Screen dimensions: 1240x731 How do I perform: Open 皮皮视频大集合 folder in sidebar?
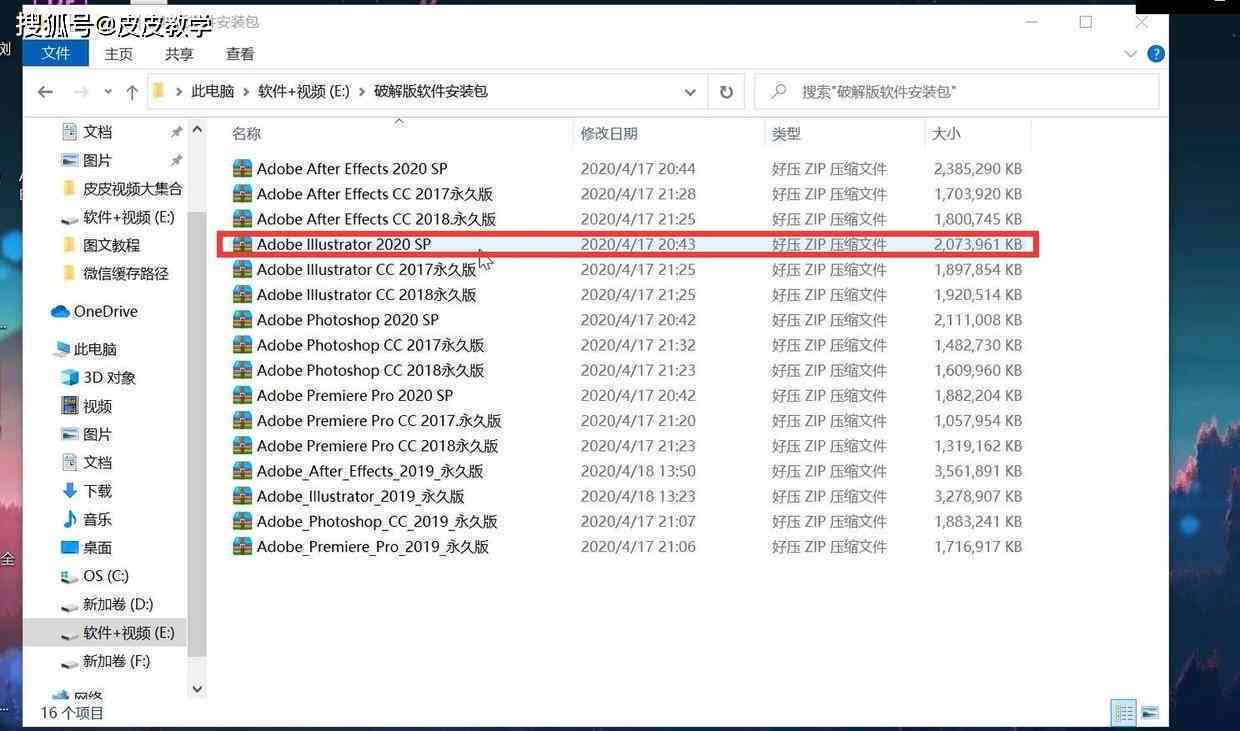(132, 188)
